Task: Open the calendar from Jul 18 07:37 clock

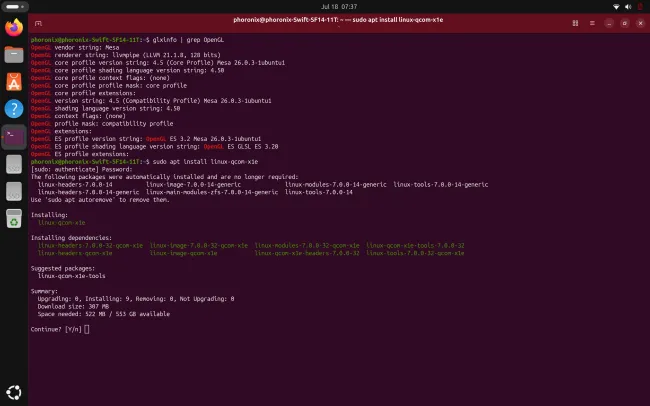Action: click(x=339, y=7)
